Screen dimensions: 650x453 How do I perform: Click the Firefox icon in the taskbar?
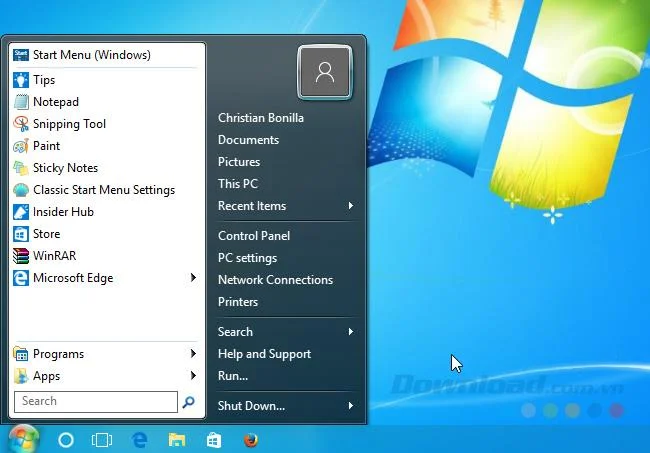(x=250, y=440)
